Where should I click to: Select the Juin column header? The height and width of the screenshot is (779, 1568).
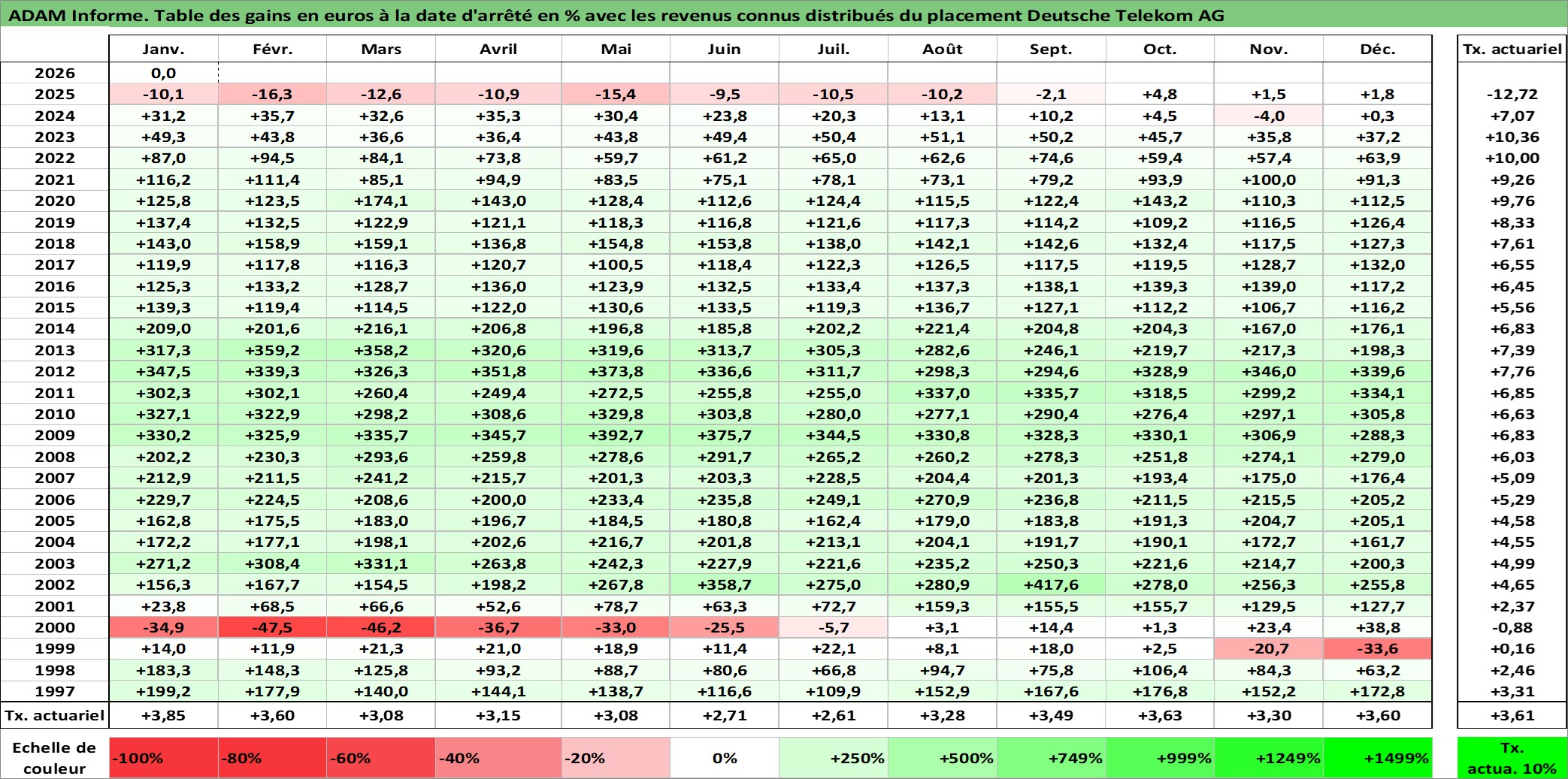pos(725,49)
